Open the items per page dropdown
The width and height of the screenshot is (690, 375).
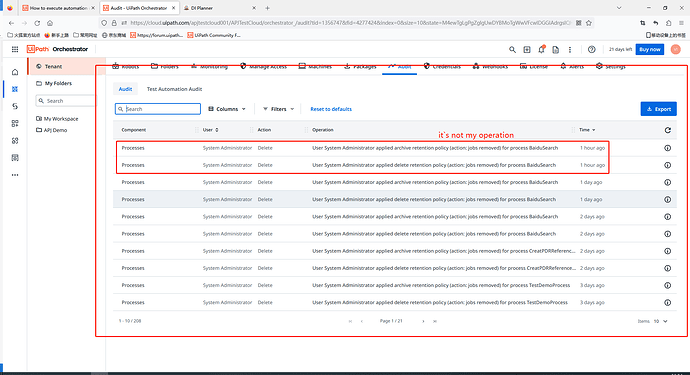point(661,321)
